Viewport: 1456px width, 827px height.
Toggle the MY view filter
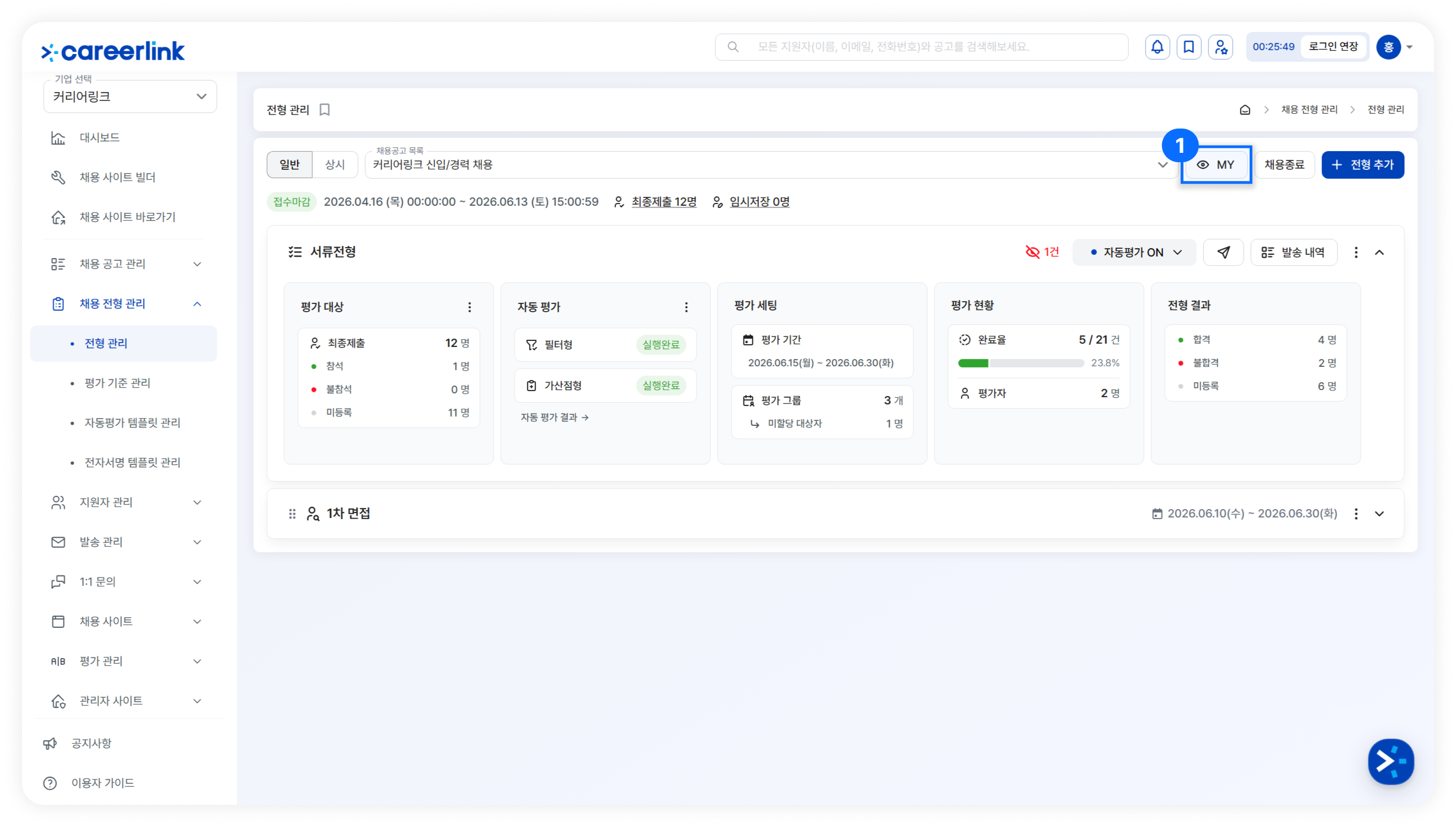[1216, 165]
